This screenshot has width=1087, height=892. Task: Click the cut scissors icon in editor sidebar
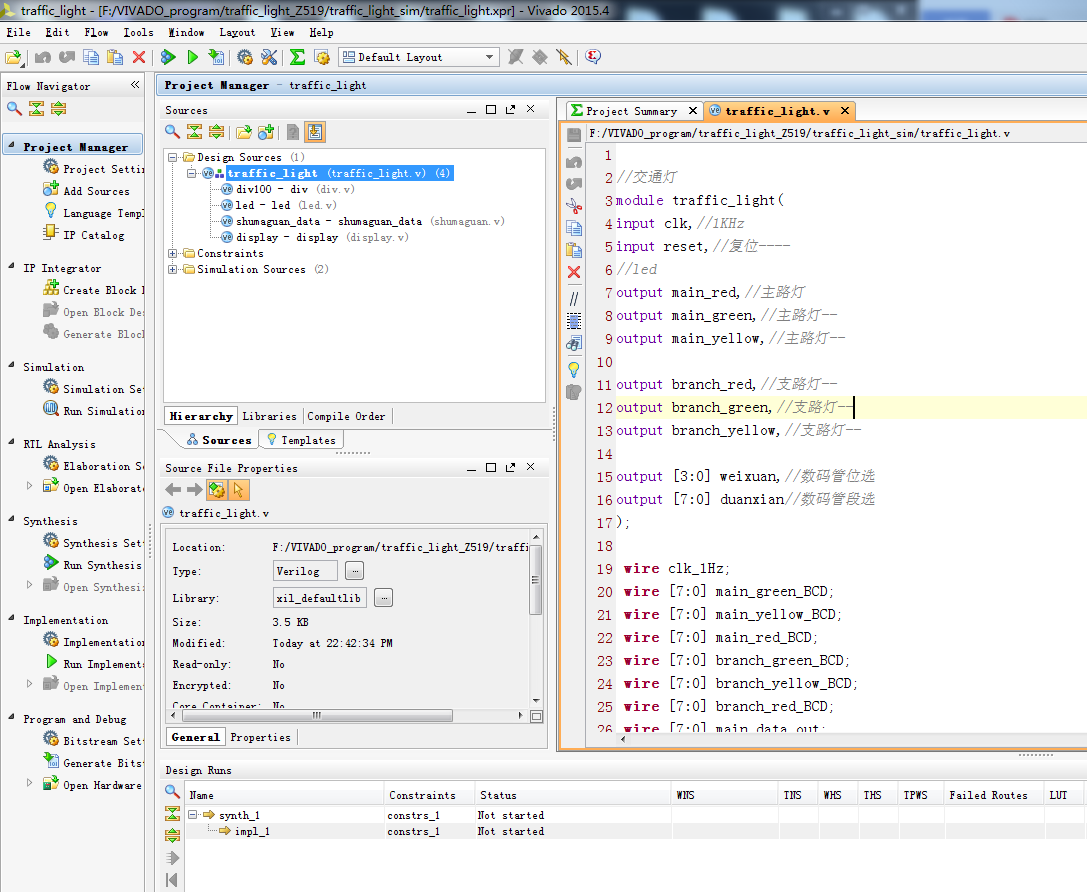[x=574, y=206]
